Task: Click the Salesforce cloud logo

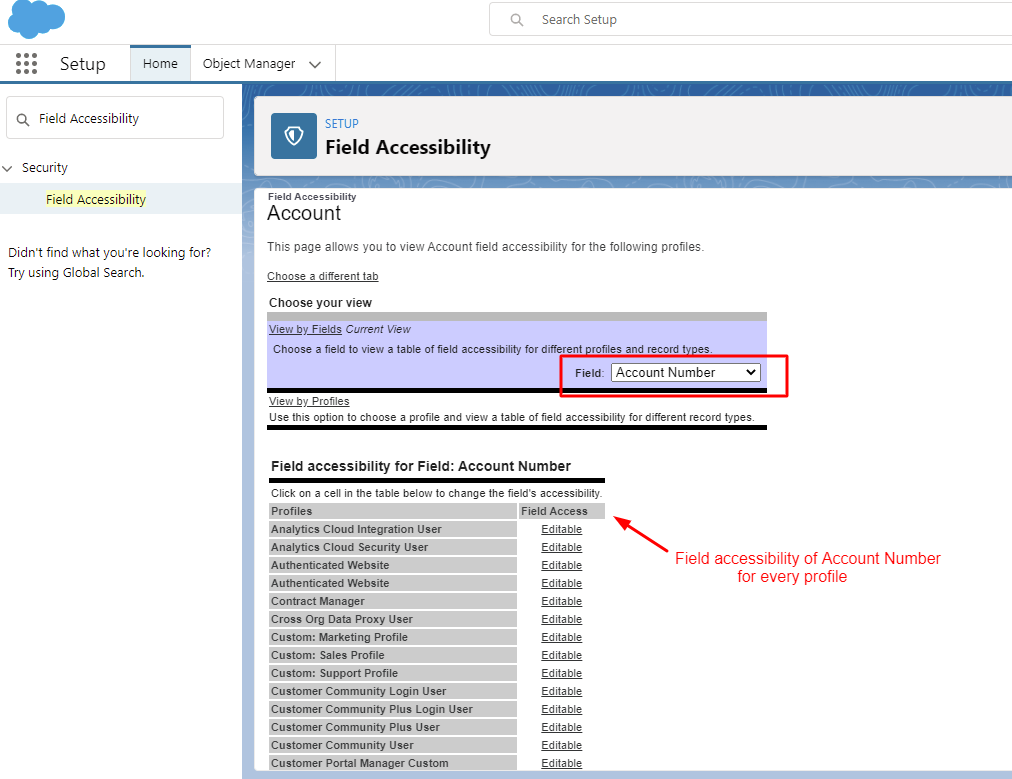Action: (x=36, y=19)
